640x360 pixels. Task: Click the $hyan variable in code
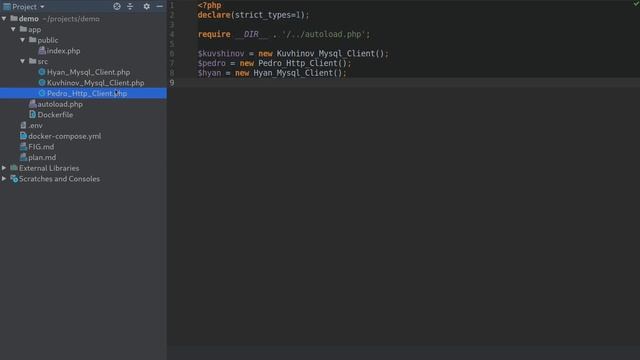pyautogui.click(x=209, y=73)
